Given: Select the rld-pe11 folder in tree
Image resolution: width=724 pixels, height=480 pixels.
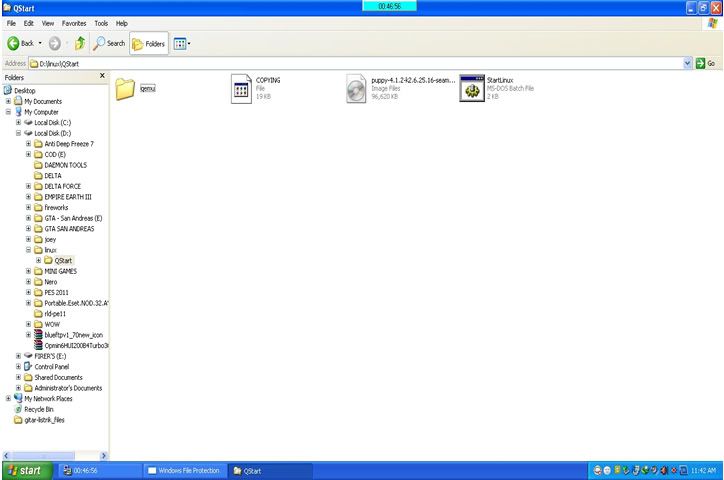Looking at the screenshot, I should [x=55, y=313].
